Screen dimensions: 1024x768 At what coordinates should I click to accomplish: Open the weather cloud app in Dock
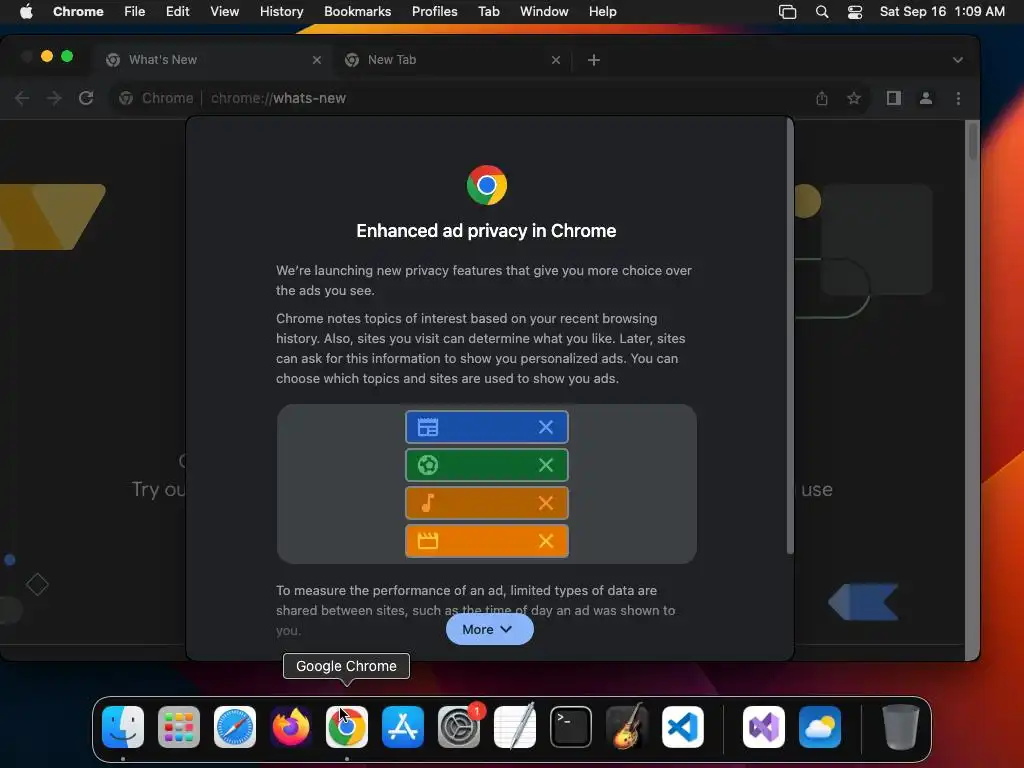[820, 726]
